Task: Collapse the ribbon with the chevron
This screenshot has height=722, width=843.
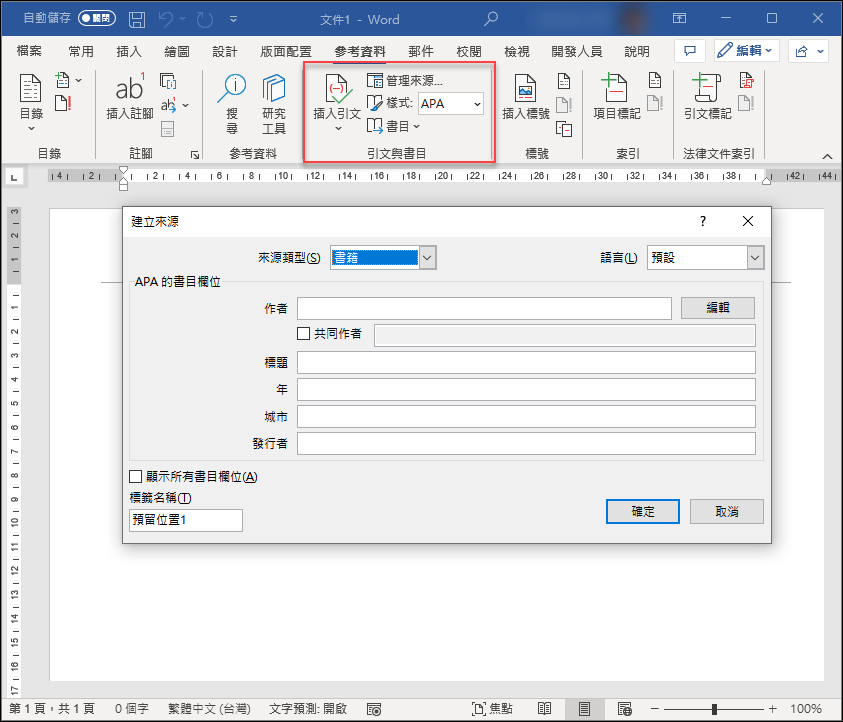Action: tap(827, 156)
